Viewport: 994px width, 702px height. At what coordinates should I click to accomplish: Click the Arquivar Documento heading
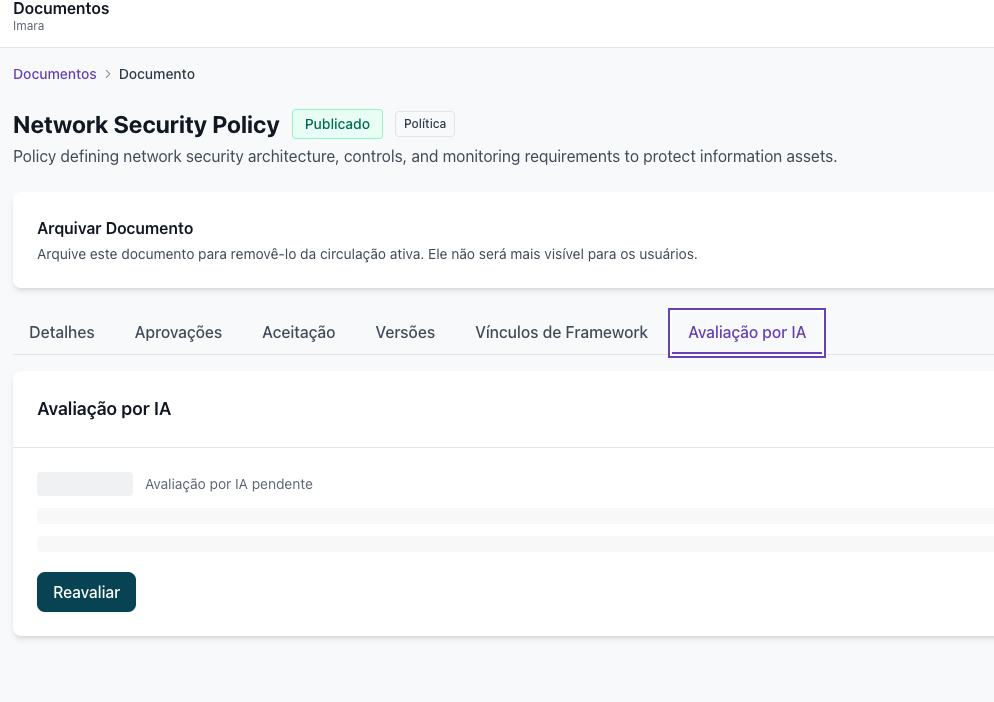[115, 228]
